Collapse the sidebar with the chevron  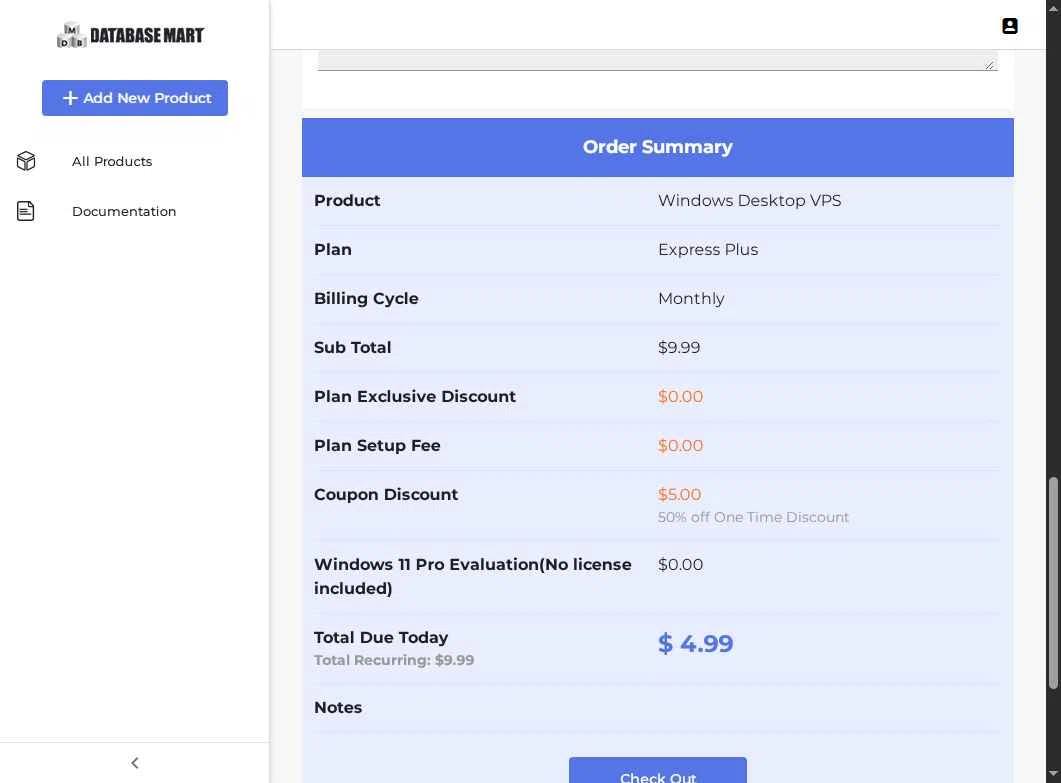coord(135,763)
